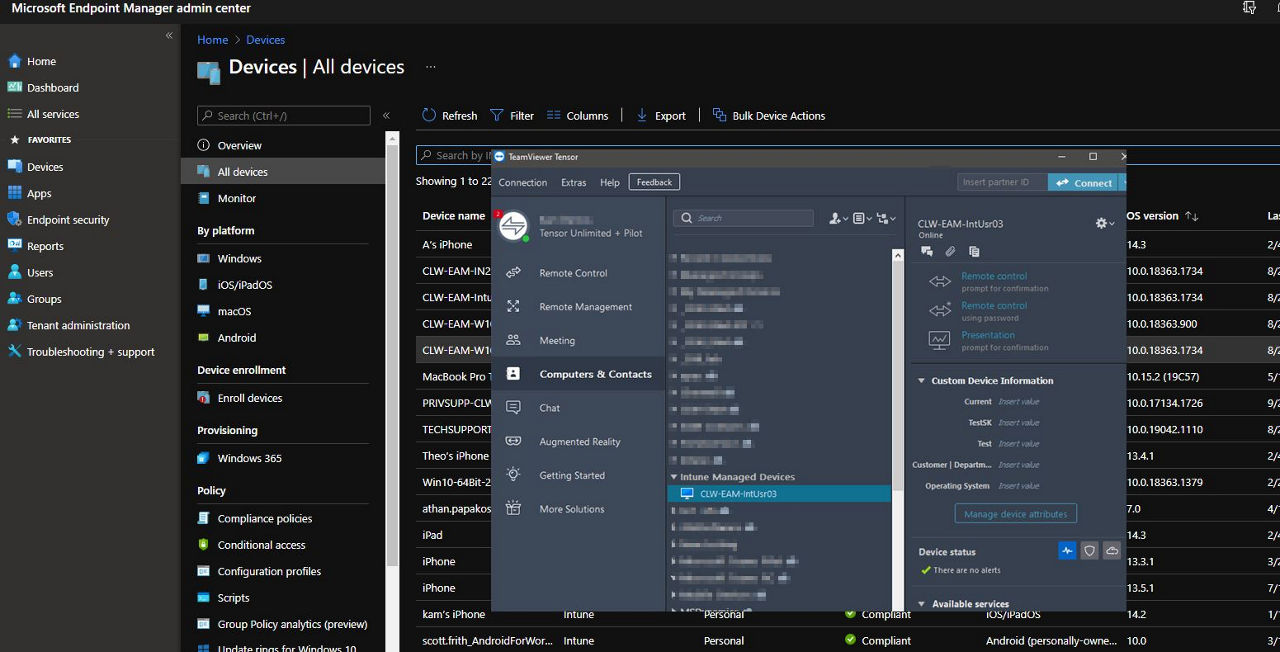Screen dimensions: 1280x652
Task: Collapse the Custom Device Information section
Action: click(921, 380)
